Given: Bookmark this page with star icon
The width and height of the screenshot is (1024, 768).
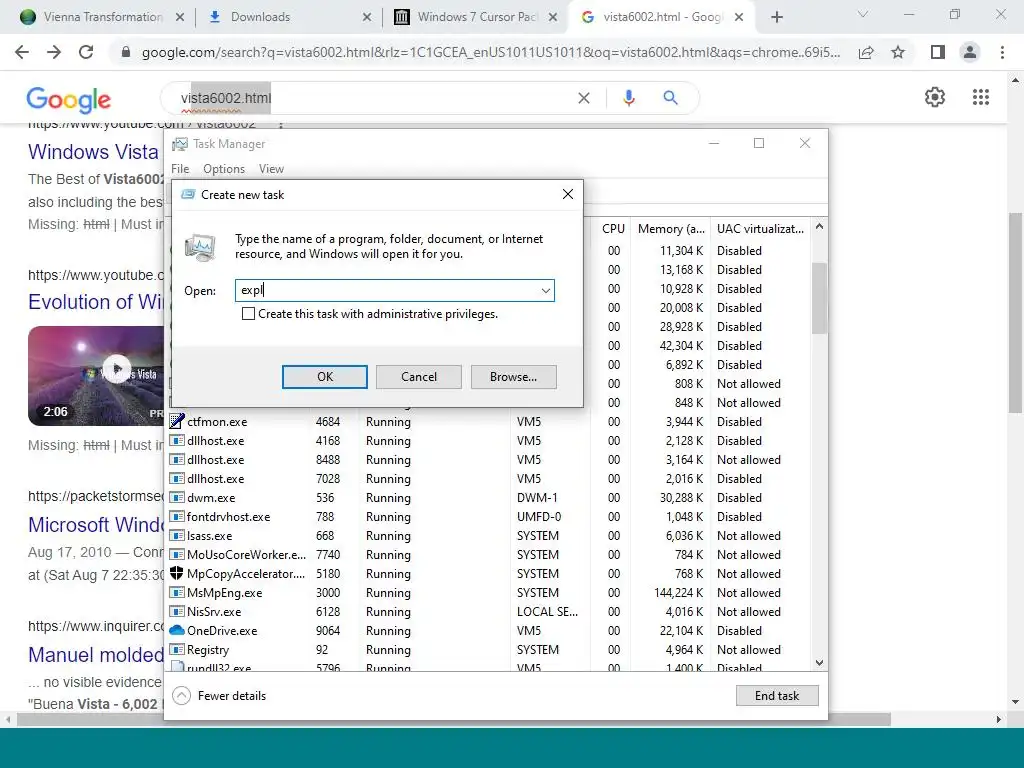Looking at the screenshot, I should tap(898, 52).
